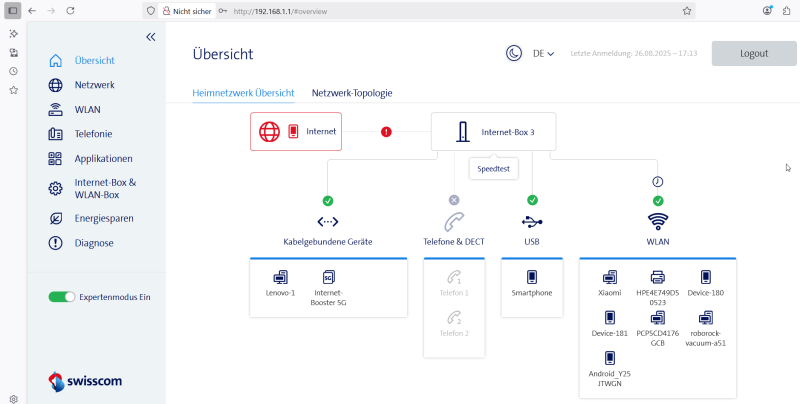Switch to Netzwerk-Topologie tab

tap(352, 93)
